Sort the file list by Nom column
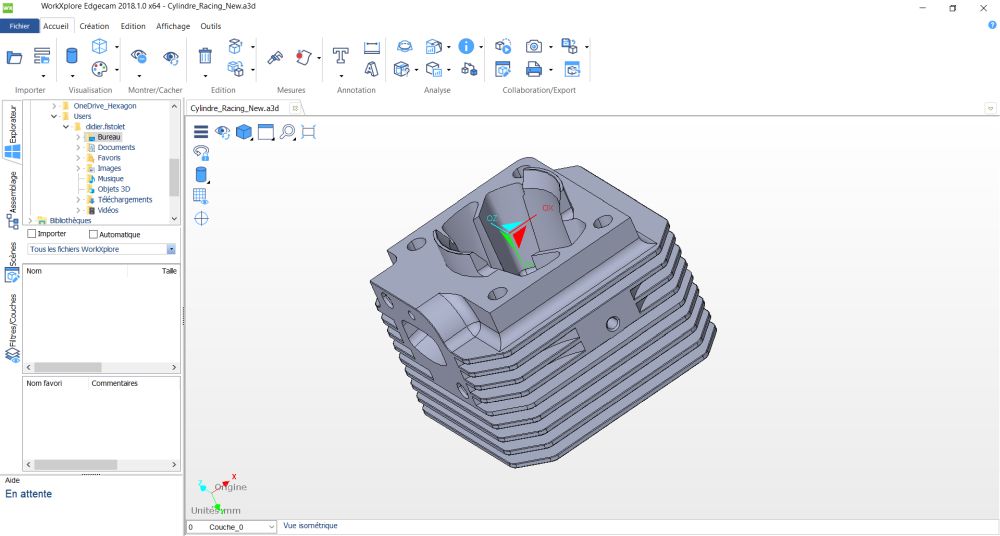 click(x=75, y=271)
